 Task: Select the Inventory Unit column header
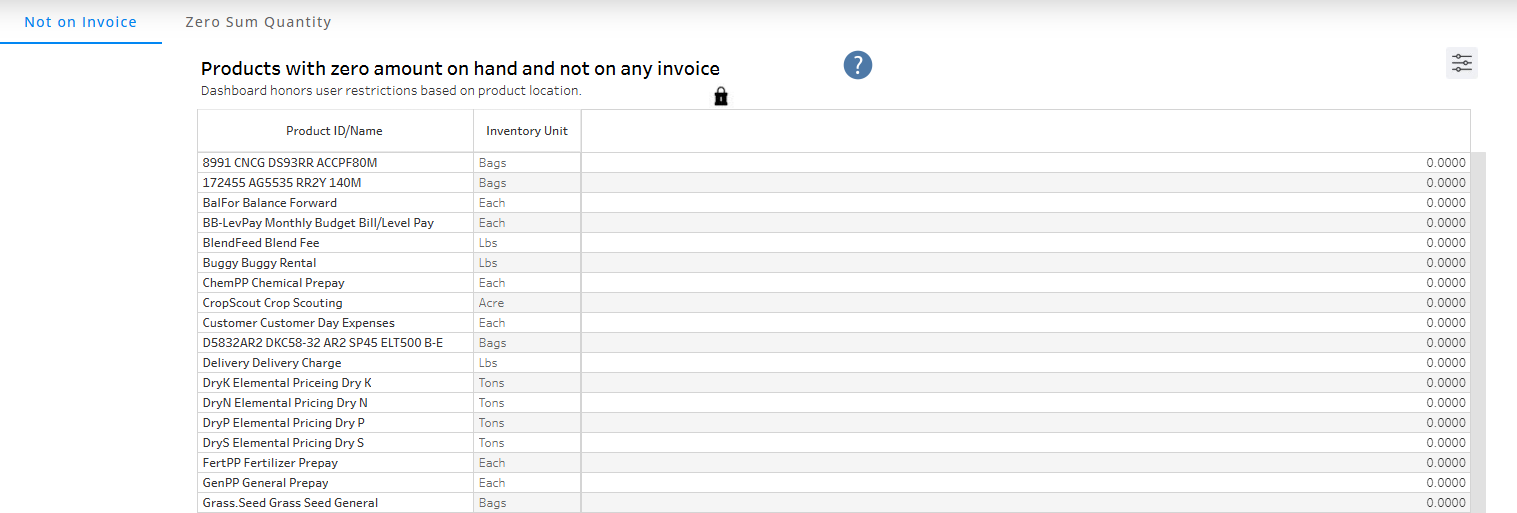(x=527, y=131)
